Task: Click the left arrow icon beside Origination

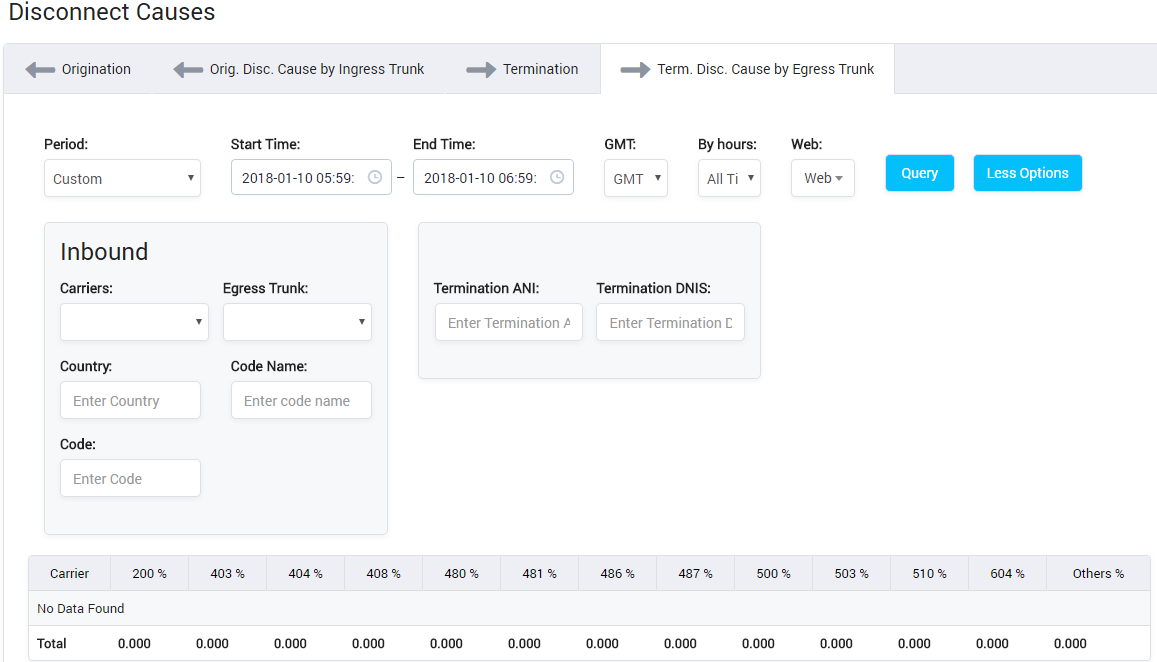Action: click(x=40, y=70)
